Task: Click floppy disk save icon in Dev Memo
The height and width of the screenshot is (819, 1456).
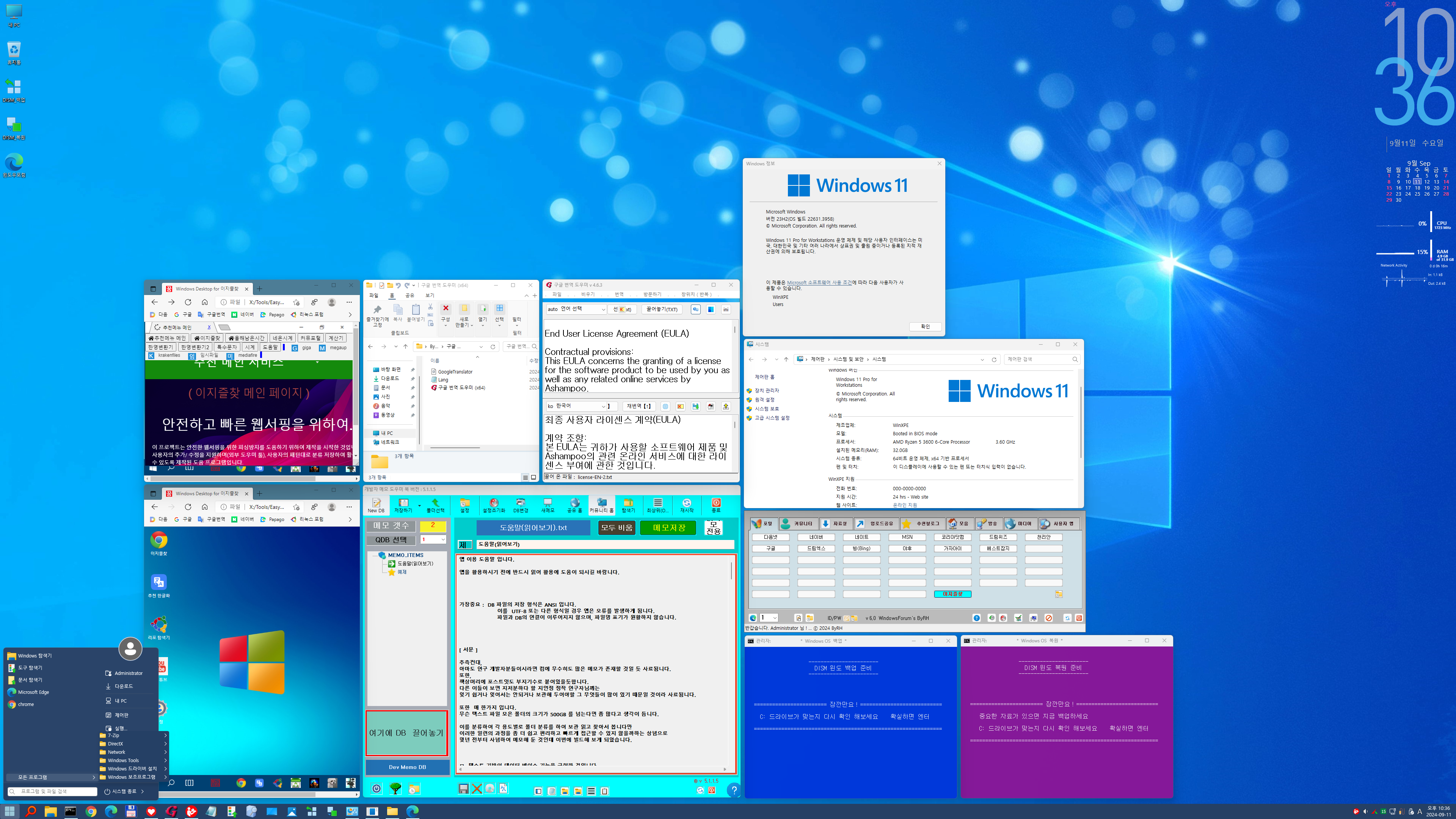Action: pyautogui.click(x=463, y=789)
